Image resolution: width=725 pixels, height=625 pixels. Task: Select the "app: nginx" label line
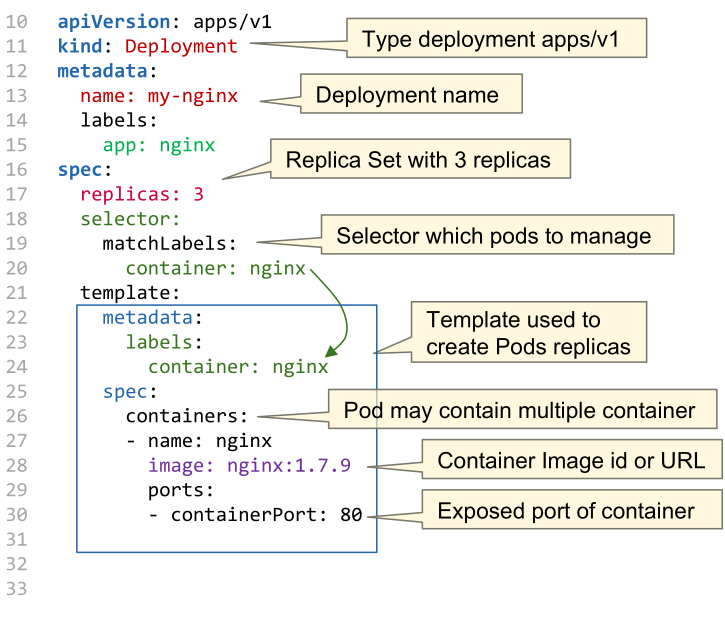pos(158,145)
